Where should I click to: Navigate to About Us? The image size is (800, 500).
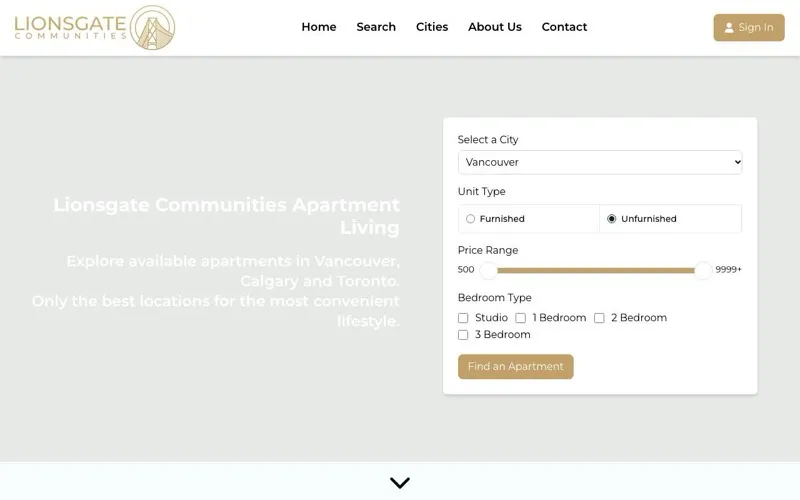494,27
